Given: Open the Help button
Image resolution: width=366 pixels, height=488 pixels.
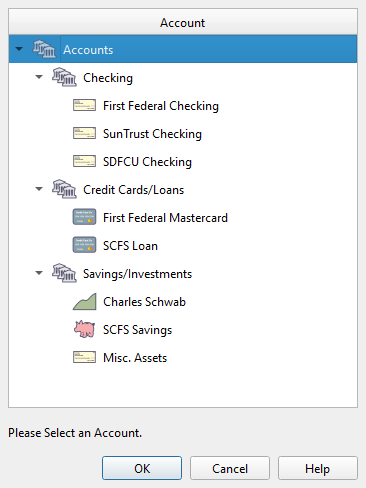Looking at the screenshot, I should (x=318, y=468).
